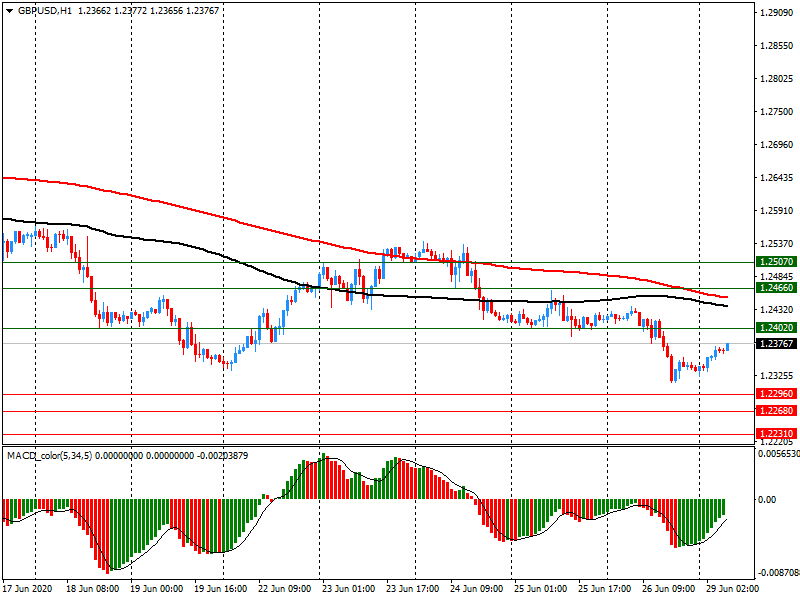Click the black 1.23767 current price label
Screen dimensions: 800x600
(x=777, y=344)
